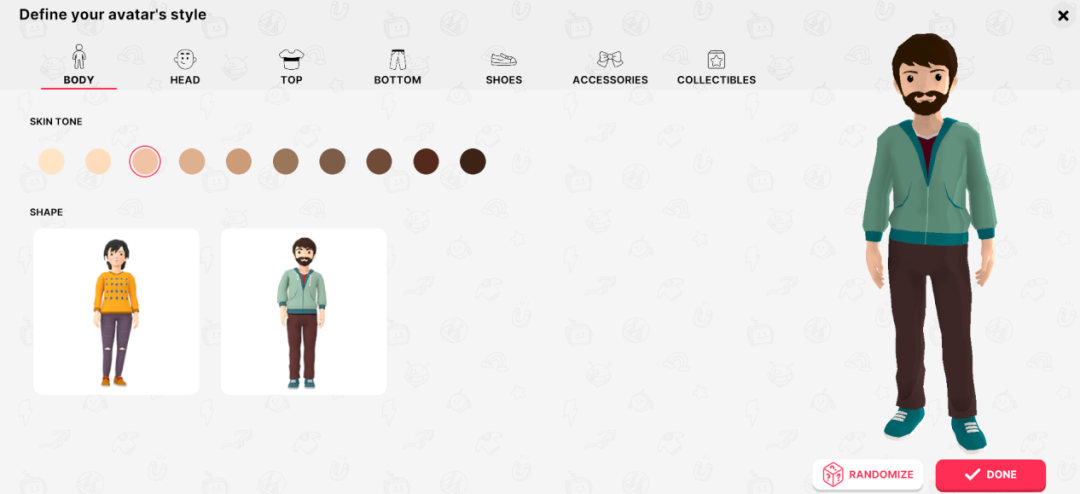Image resolution: width=1080 pixels, height=494 pixels.
Task: Open the Head category icon
Action: [x=185, y=59]
